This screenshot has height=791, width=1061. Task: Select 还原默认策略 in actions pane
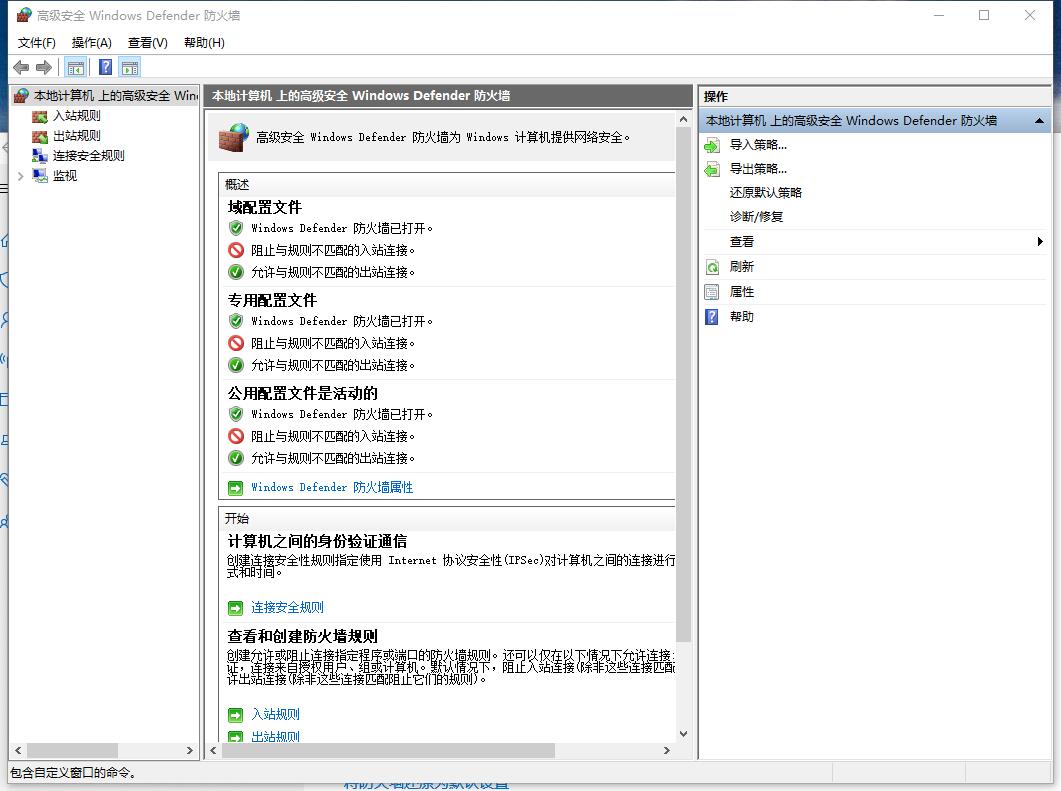[x=765, y=193]
